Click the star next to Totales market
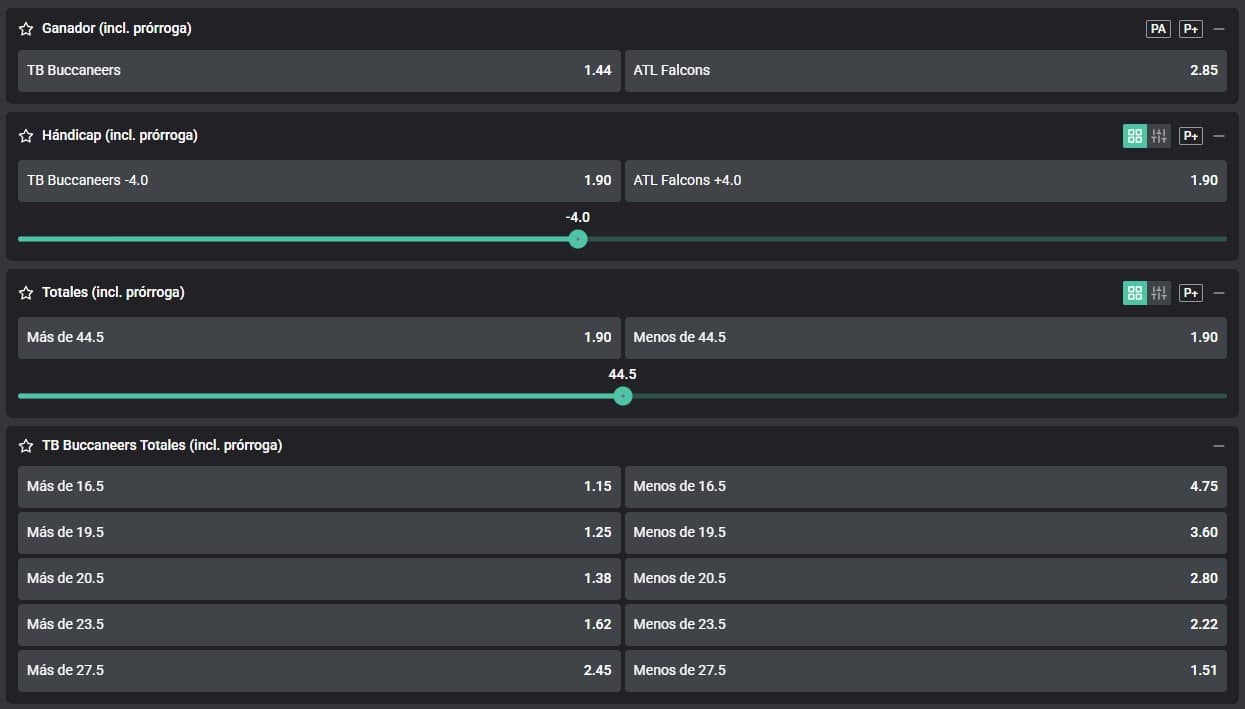This screenshot has width=1245, height=709. 26,293
